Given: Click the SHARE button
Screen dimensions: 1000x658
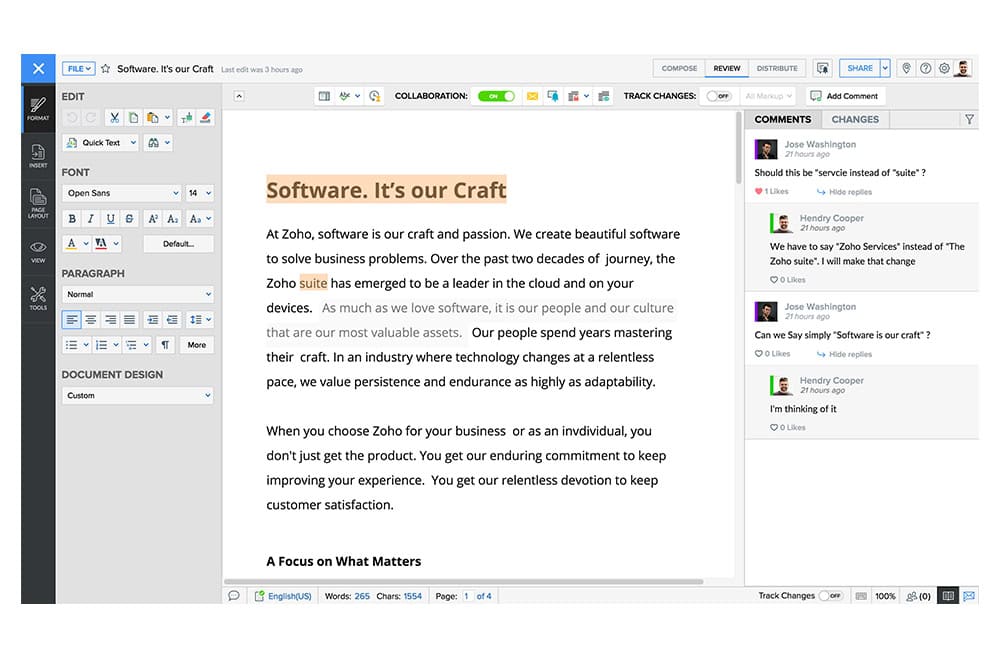Looking at the screenshot, I should pos(860,68).
